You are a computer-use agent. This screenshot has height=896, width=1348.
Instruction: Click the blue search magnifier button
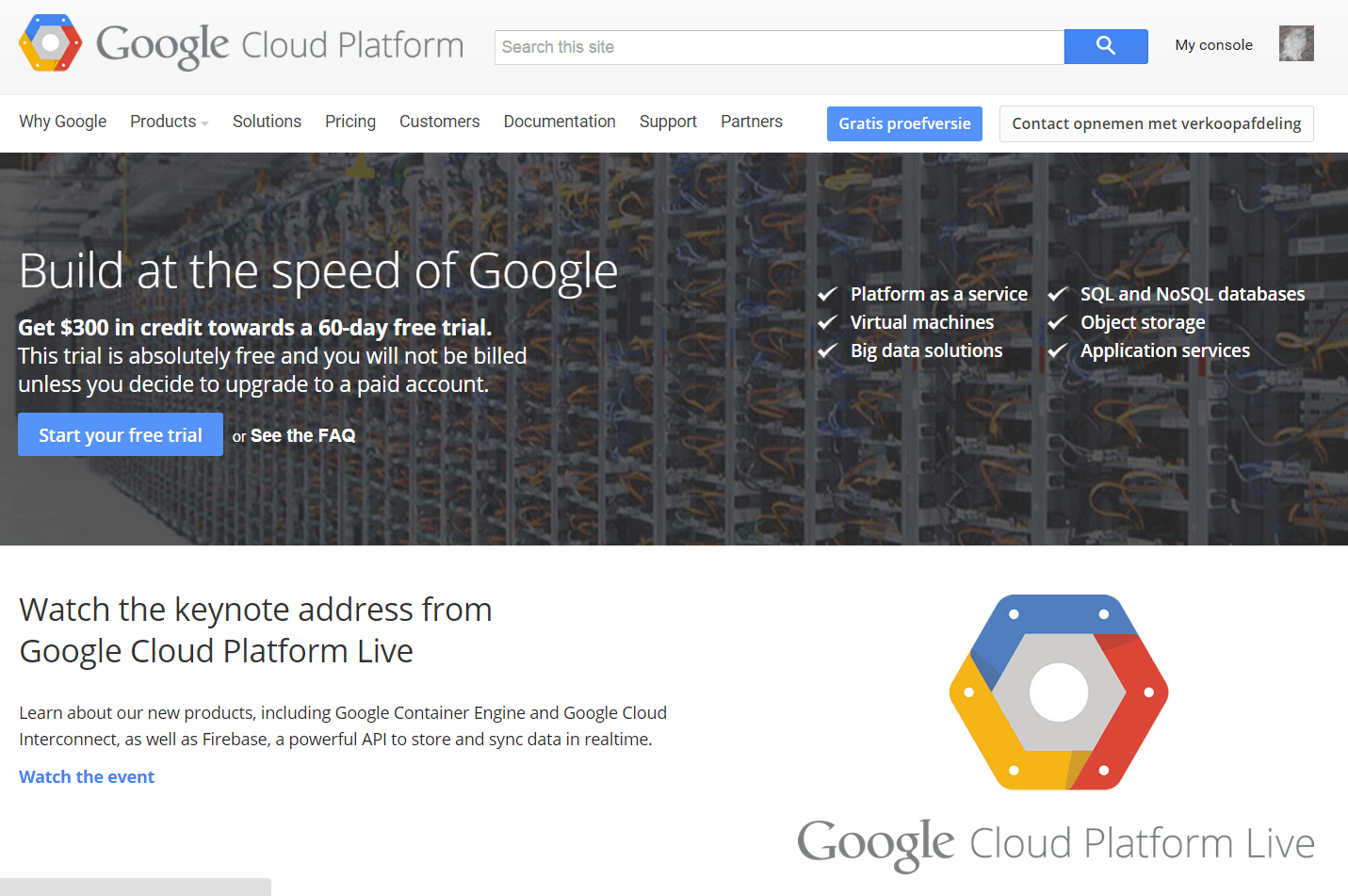pos(1106,46)
